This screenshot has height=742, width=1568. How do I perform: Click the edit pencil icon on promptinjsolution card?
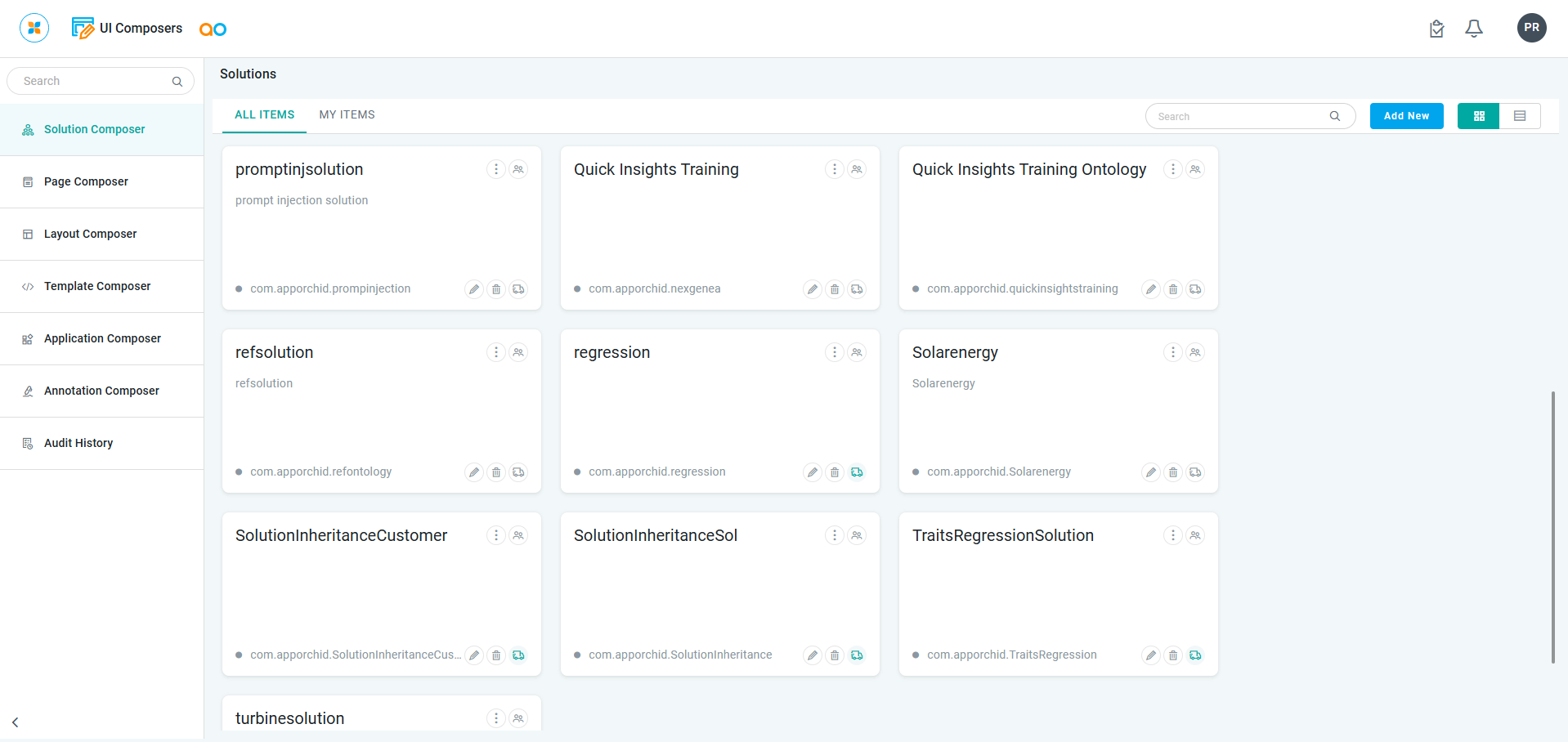(474, 289)
